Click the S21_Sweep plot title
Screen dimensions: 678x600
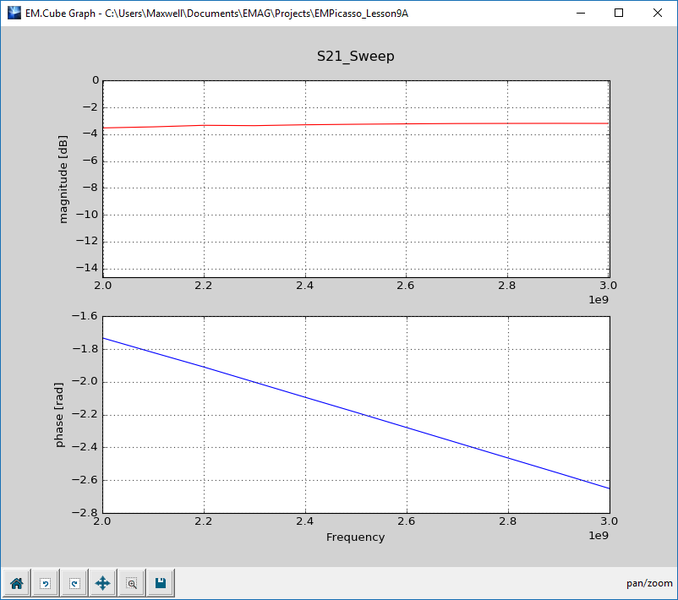pos(355,56)
